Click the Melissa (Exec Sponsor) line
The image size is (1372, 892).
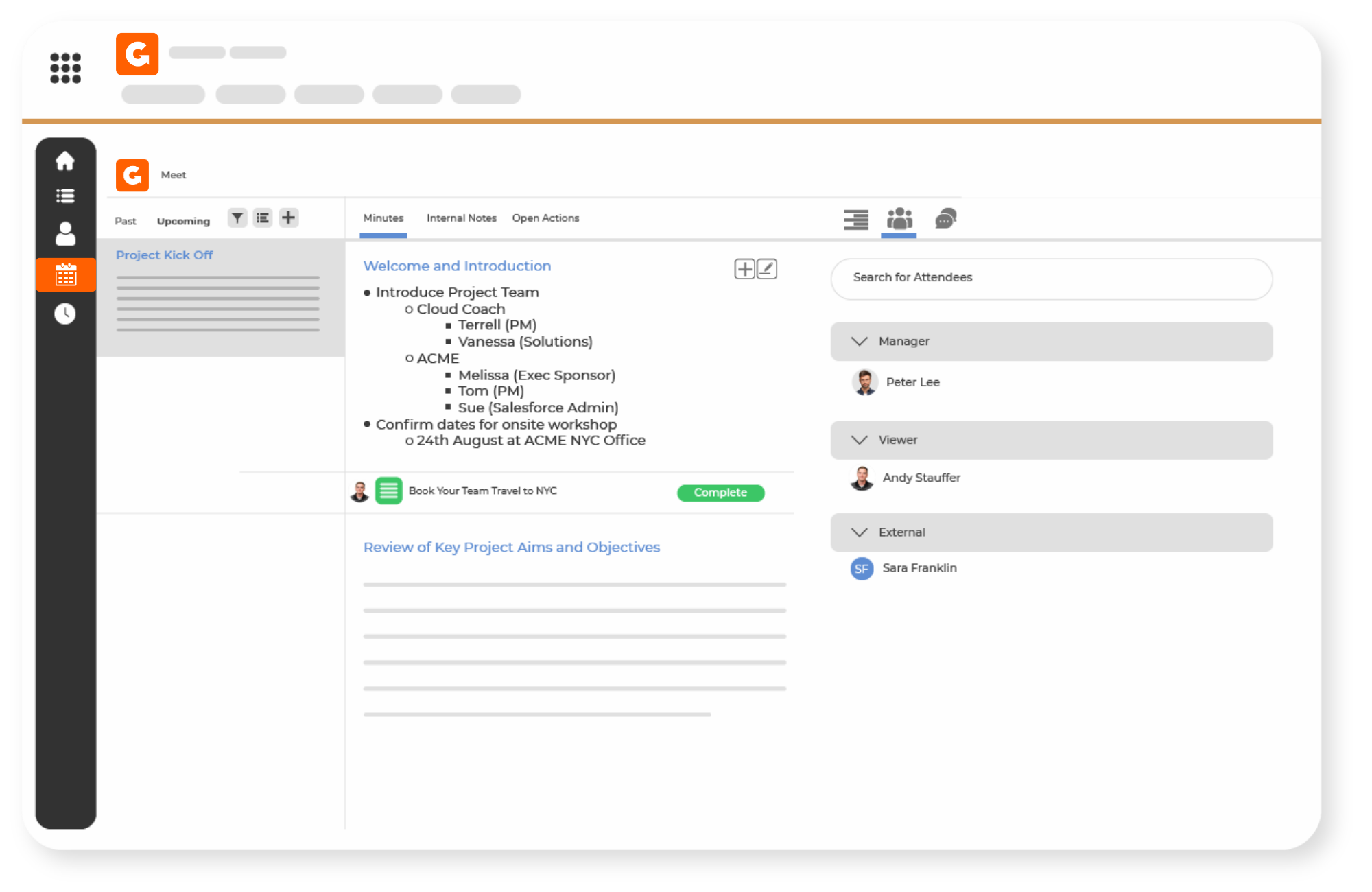[x=536, y=375]
